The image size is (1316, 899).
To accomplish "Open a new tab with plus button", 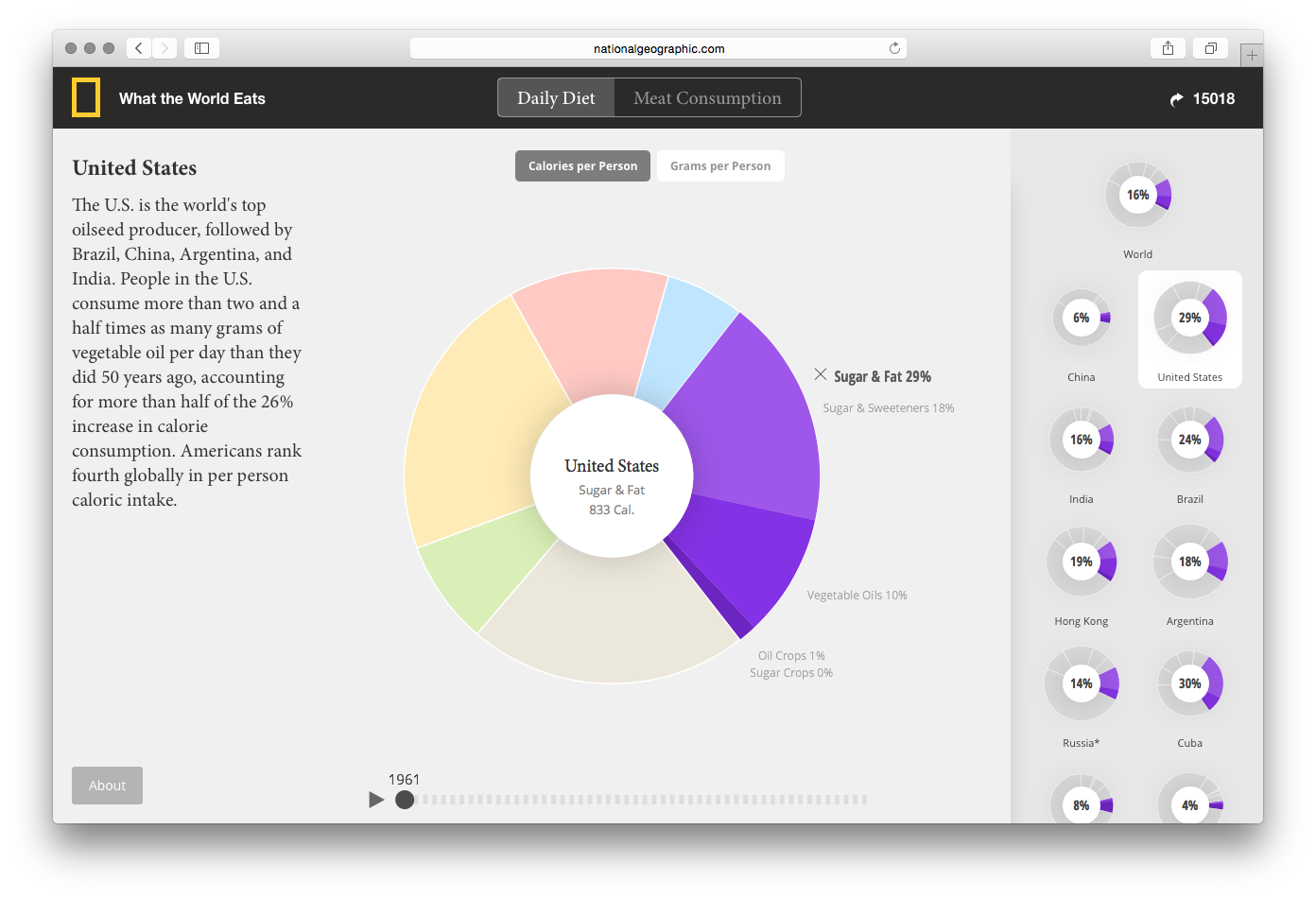I will (x=1251, y=56).
